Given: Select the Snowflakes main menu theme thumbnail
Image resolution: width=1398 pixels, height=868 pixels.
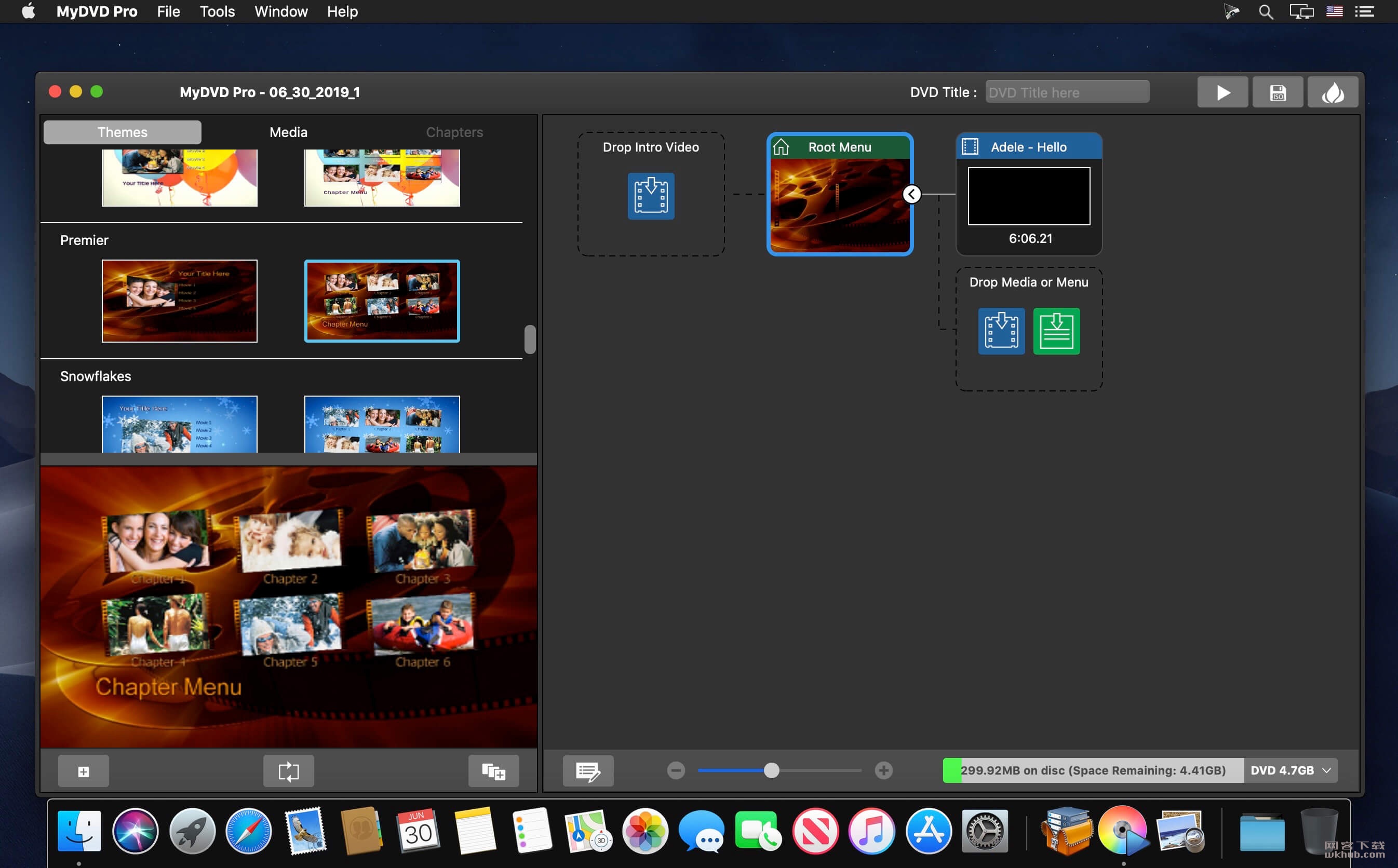Looking at the screenshot, I should [x=180, y=424].
